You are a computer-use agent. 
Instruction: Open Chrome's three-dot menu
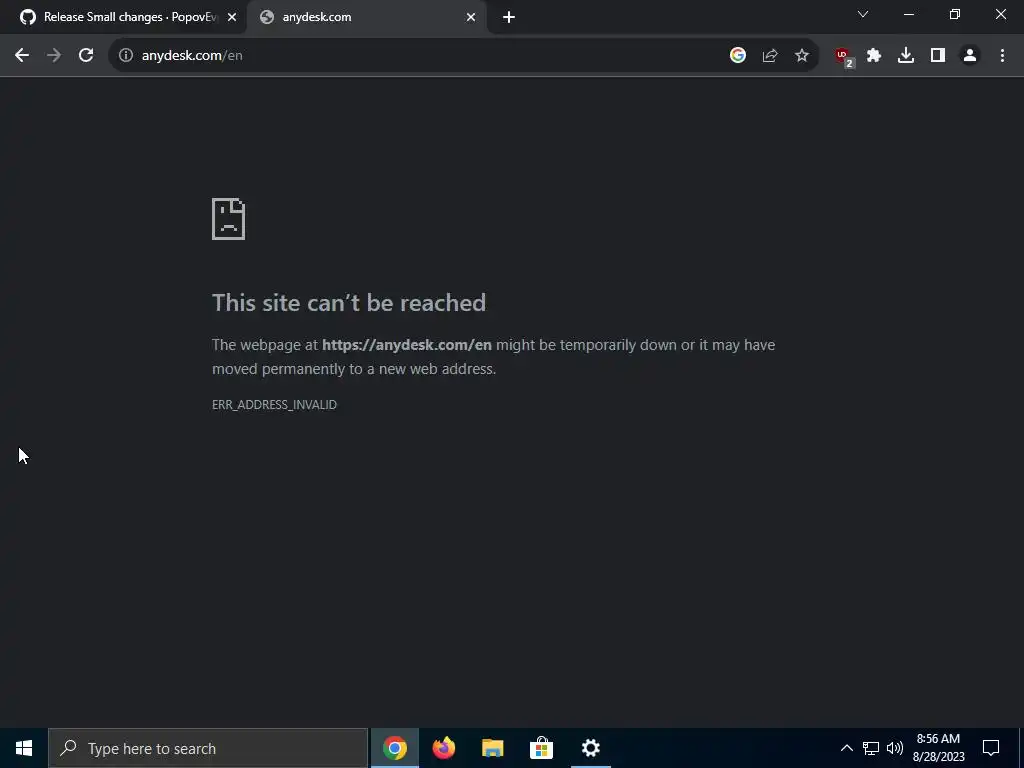(1002, 56)
